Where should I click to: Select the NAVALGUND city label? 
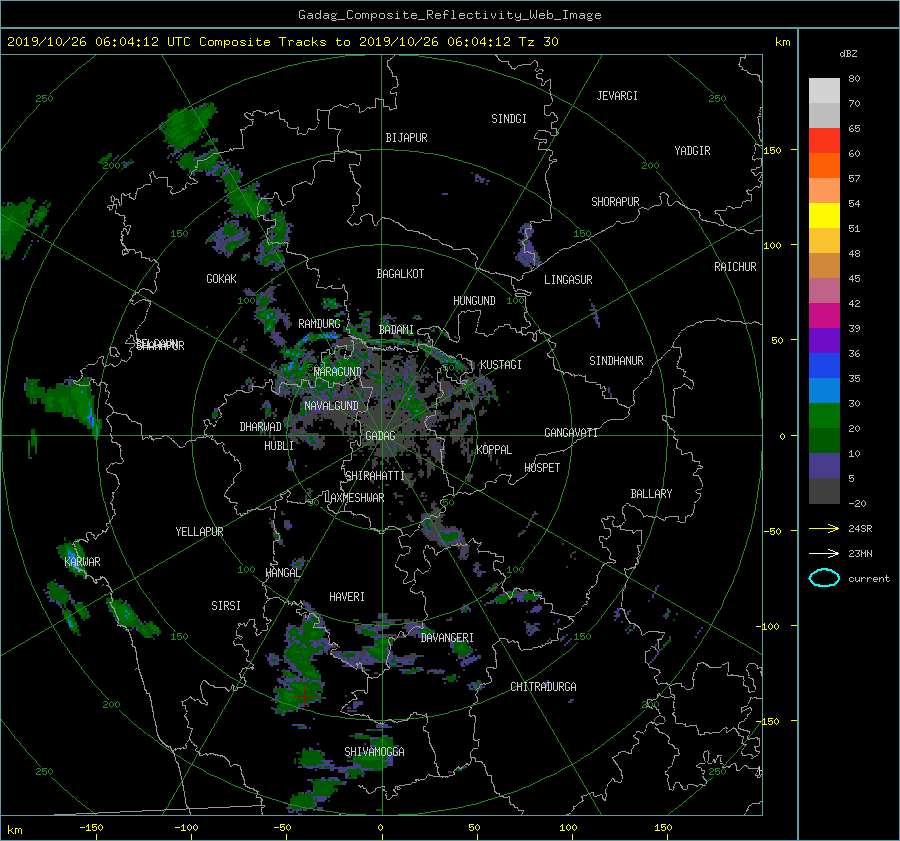coord(331,406)
